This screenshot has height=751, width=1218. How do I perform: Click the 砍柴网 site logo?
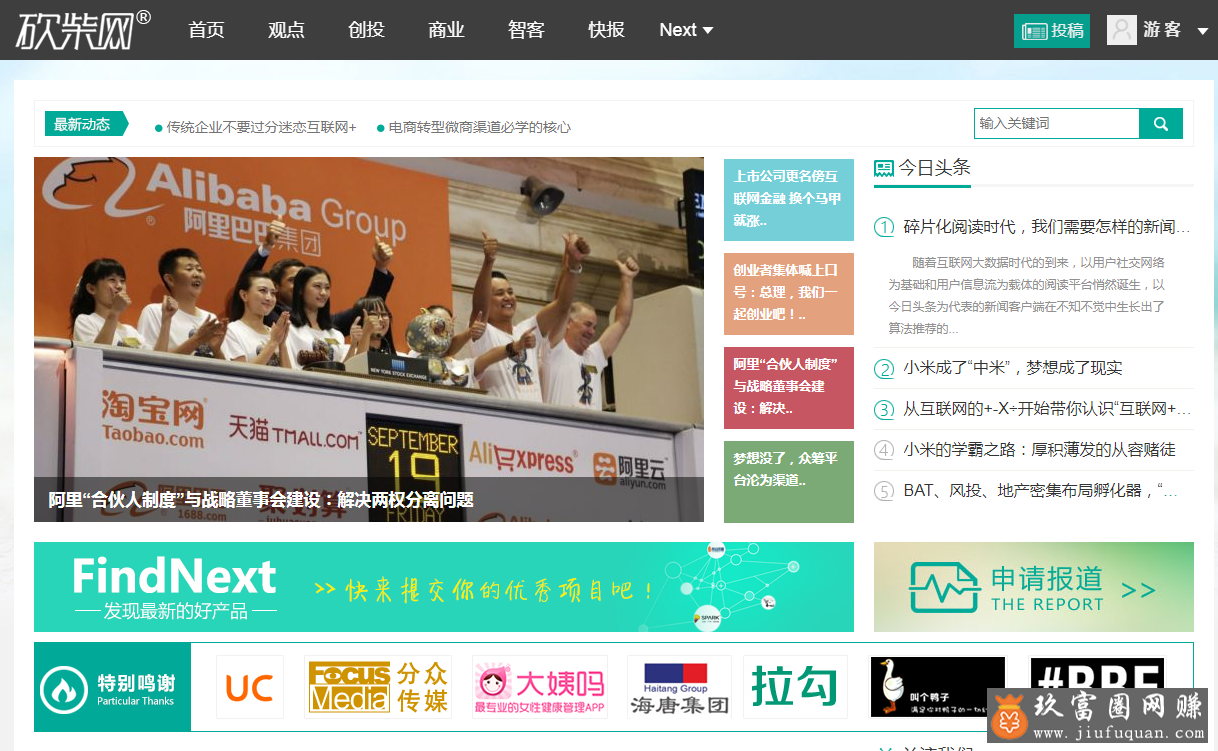[x=84, y=30]
